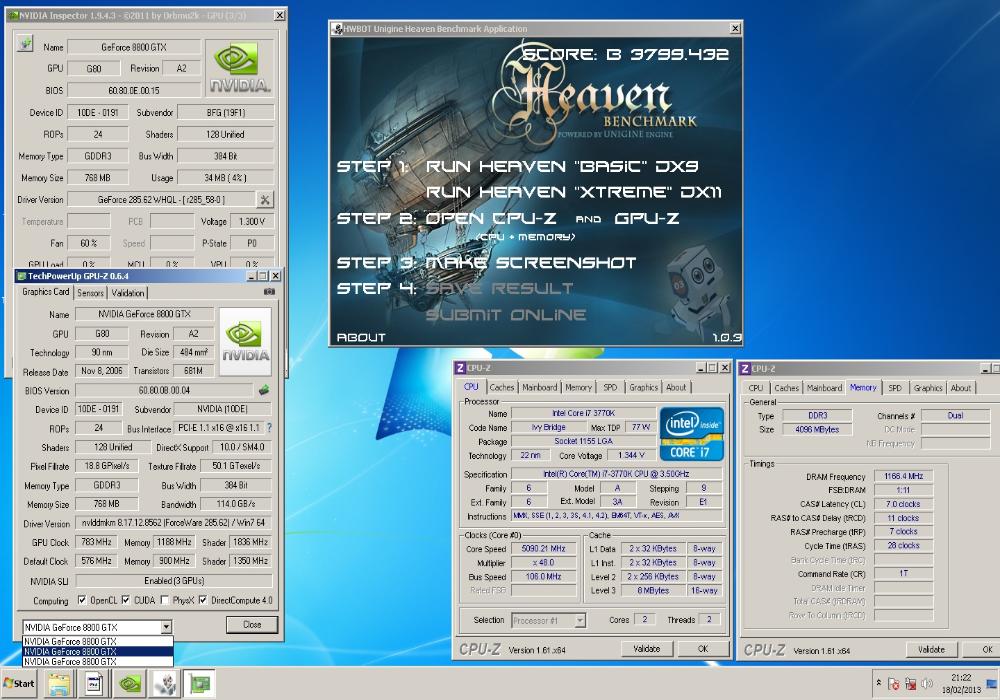Click the Bus Interface question mark in GPU-Z
The height and width of the screenshot is (700, 1000).
269,428
